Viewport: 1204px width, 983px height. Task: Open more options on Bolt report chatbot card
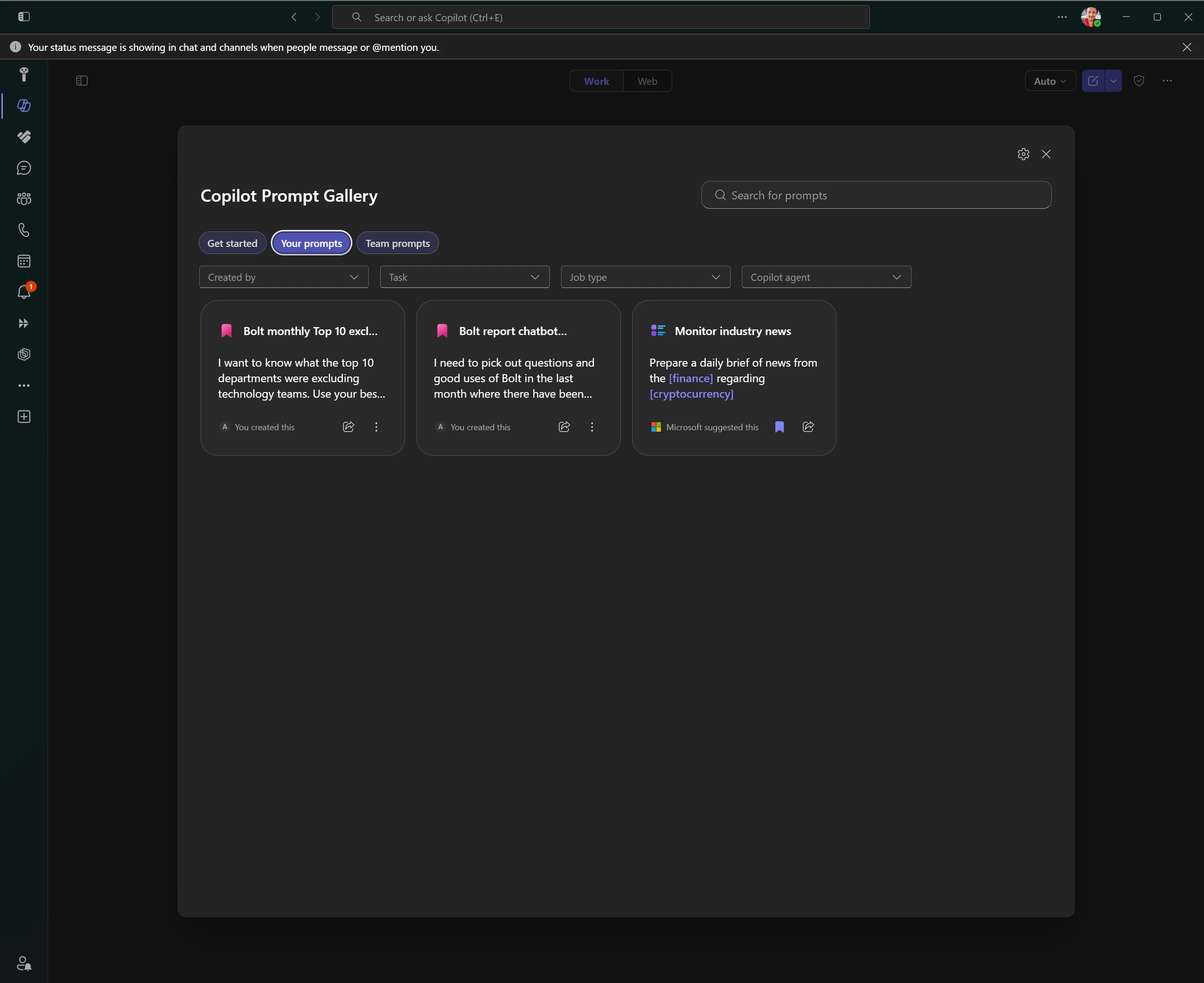592,427
